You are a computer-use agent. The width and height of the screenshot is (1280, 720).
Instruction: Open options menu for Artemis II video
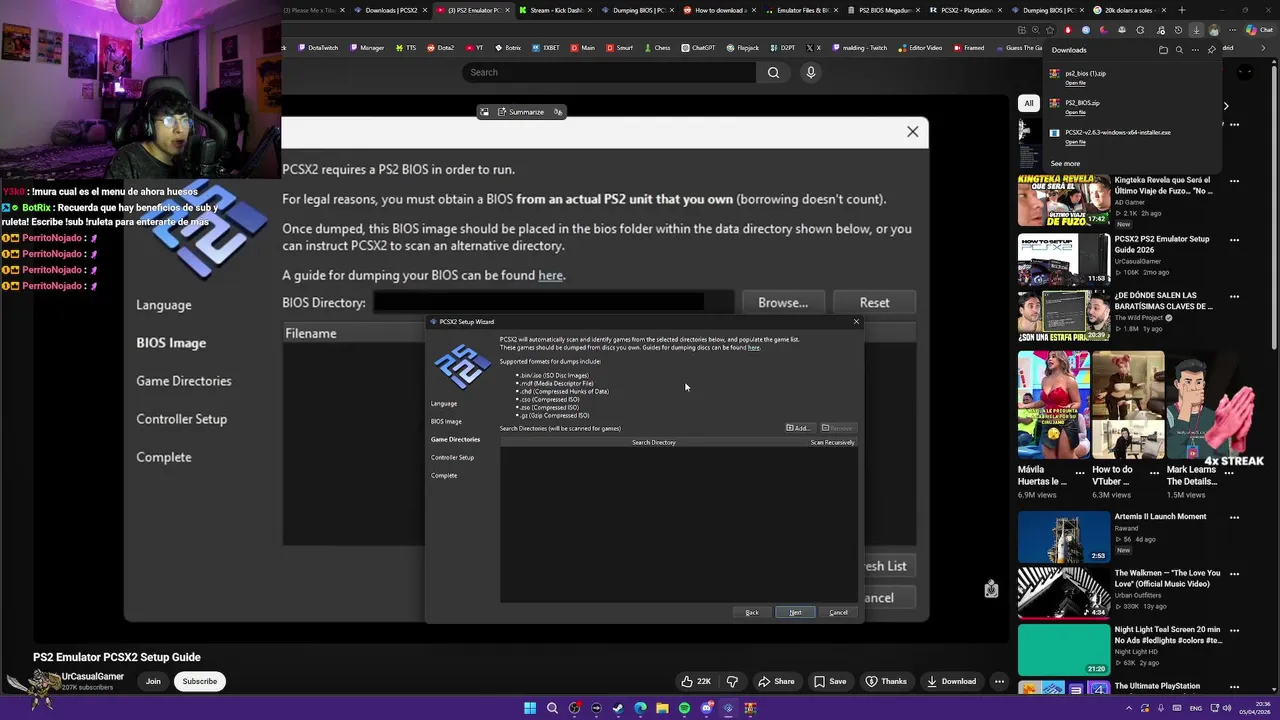coord(1234,517)
